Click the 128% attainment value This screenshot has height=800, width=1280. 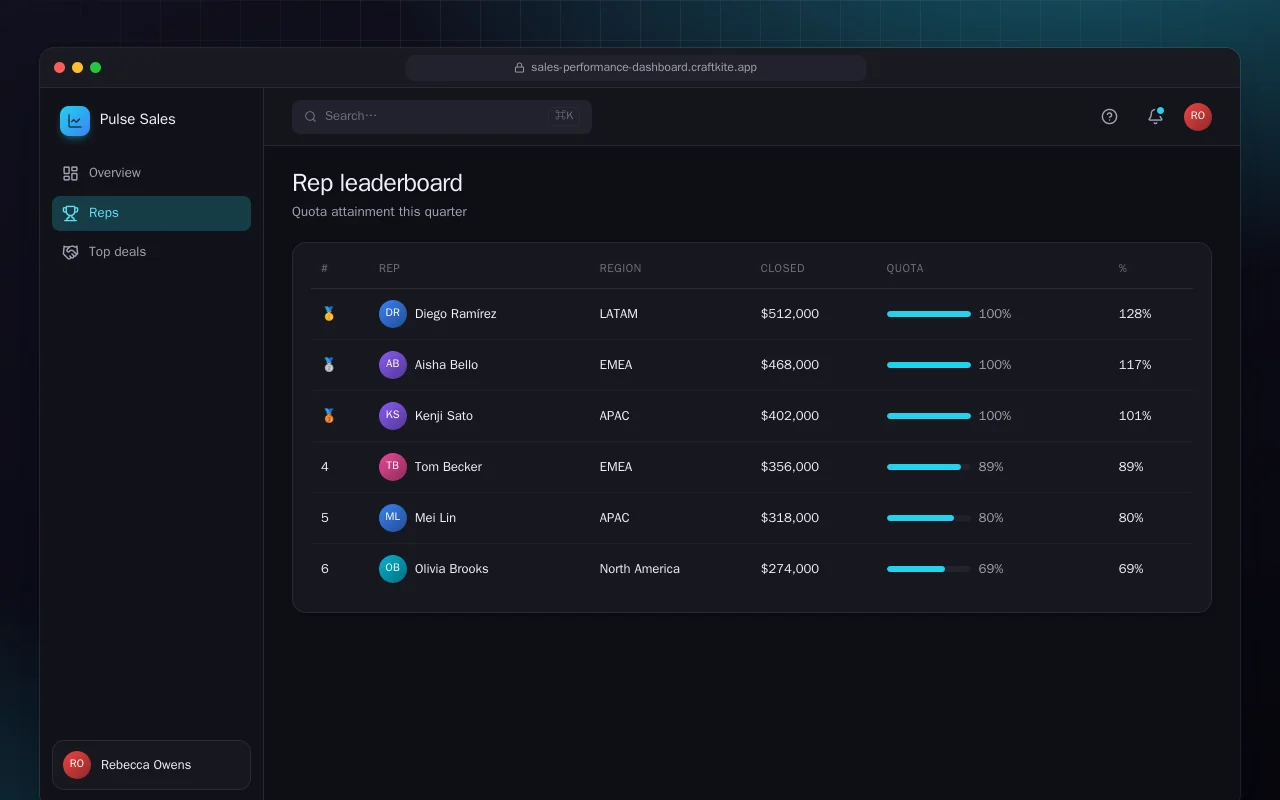pos(1135,314)
